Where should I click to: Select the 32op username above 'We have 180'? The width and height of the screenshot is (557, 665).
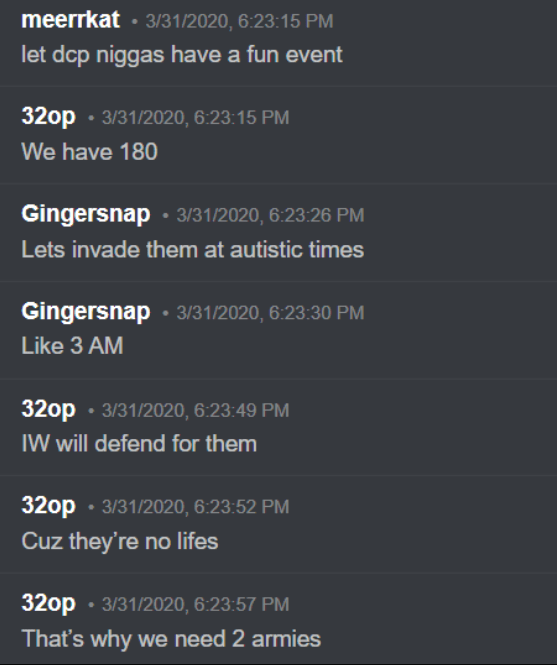[x=48, y=117]
